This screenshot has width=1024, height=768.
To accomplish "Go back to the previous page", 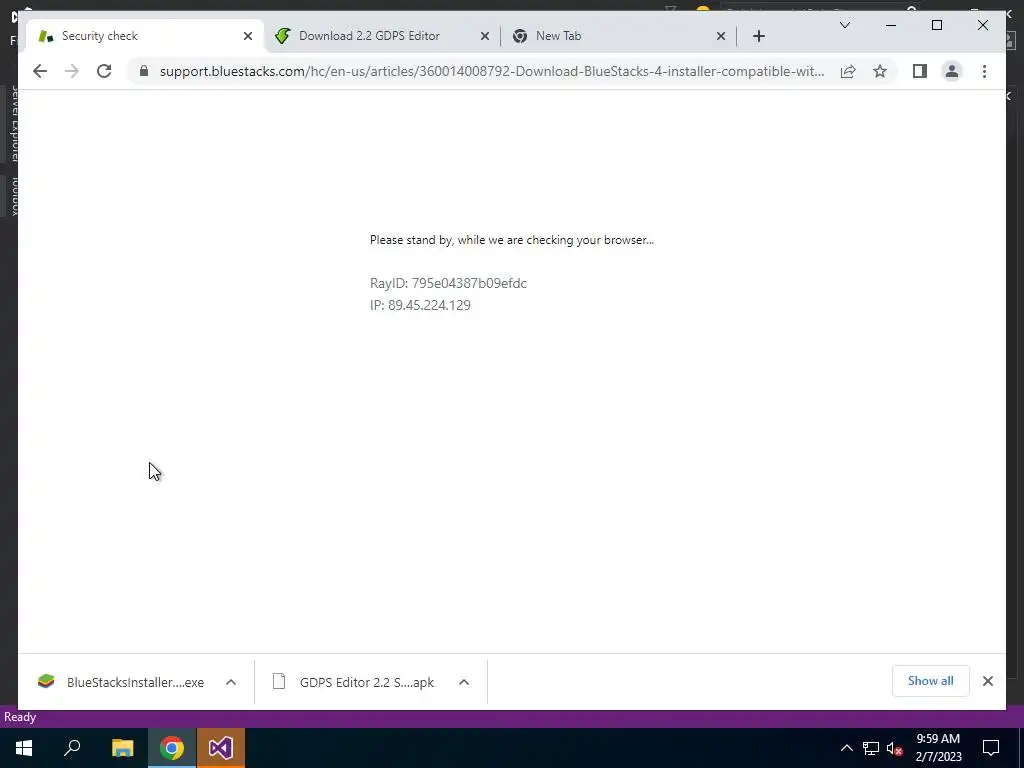I will coord(40,71).
